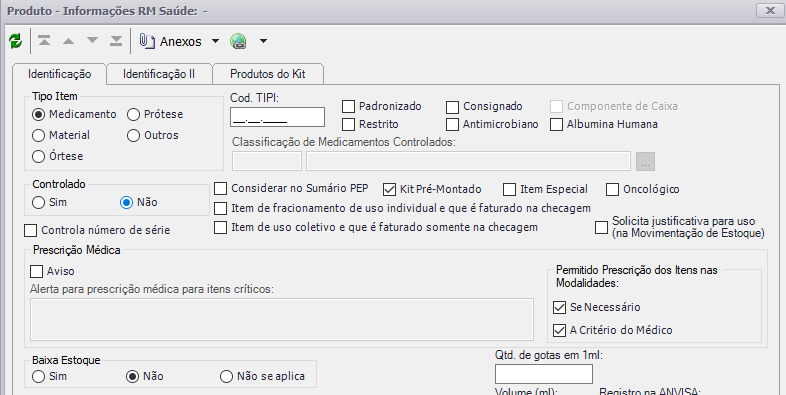Select Prótese item type

point(133,114)
